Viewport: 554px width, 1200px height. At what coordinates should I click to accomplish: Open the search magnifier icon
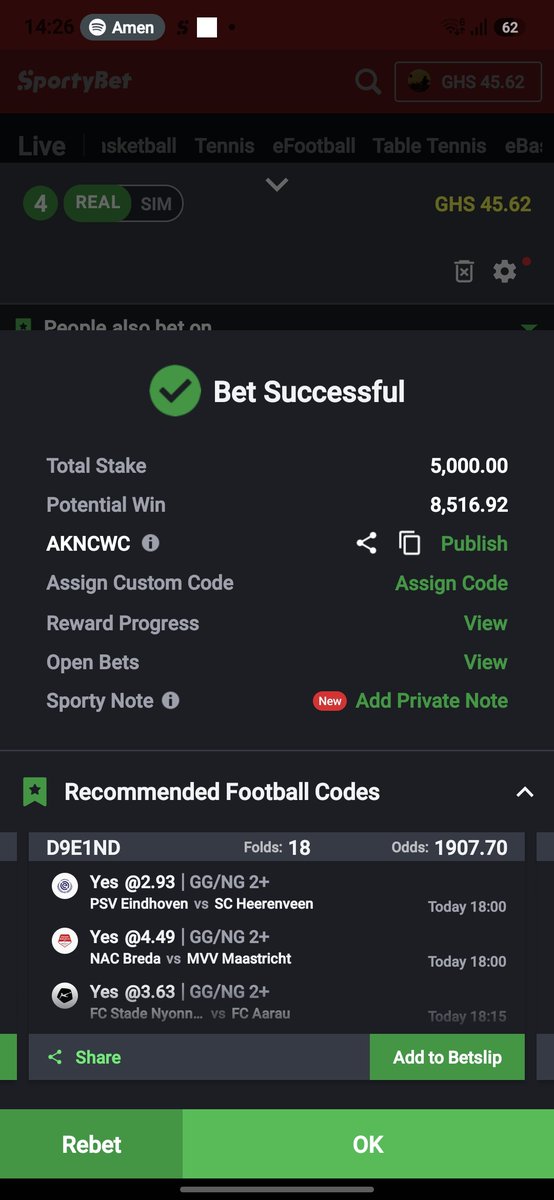point(368,82)
